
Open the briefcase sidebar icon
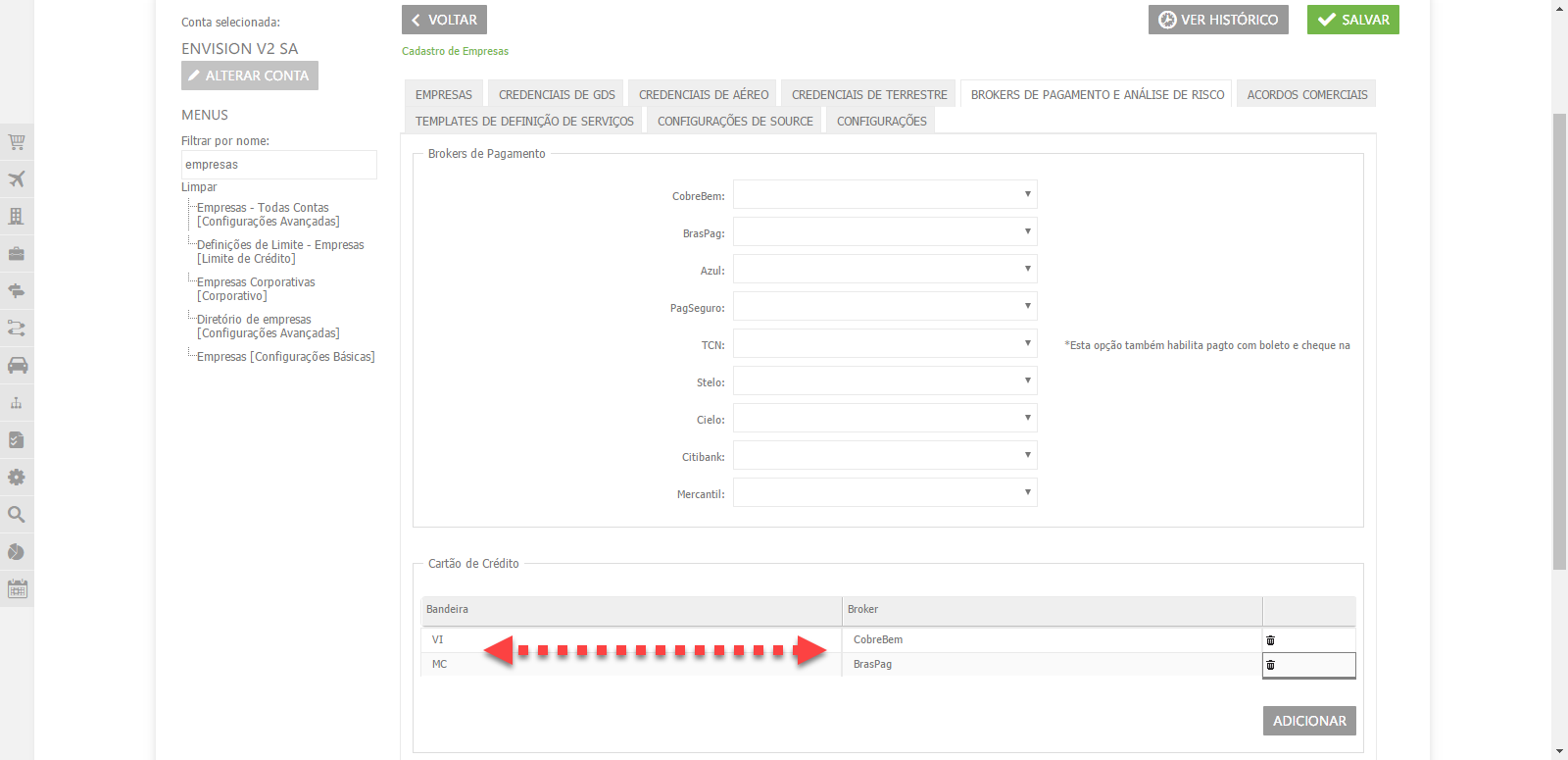pyautogui.click(x=17, y=254)
